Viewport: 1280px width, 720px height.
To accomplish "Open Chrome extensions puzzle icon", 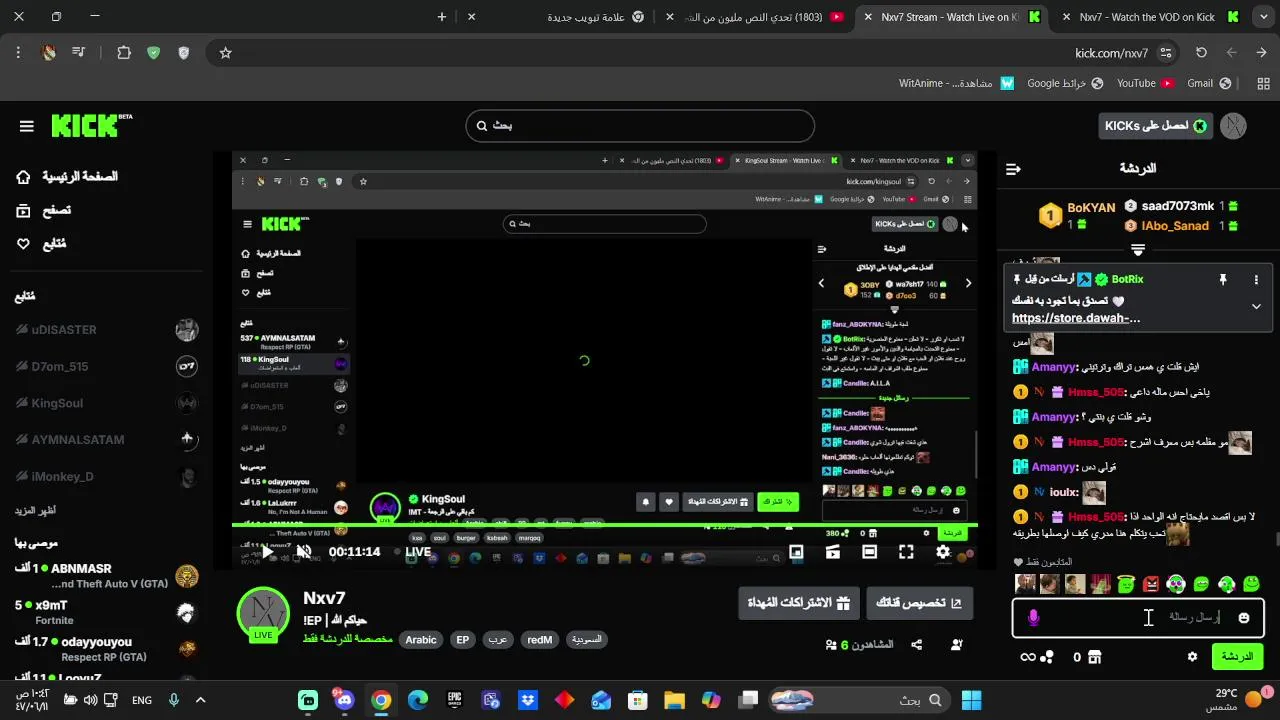I will tap(124, 53).
